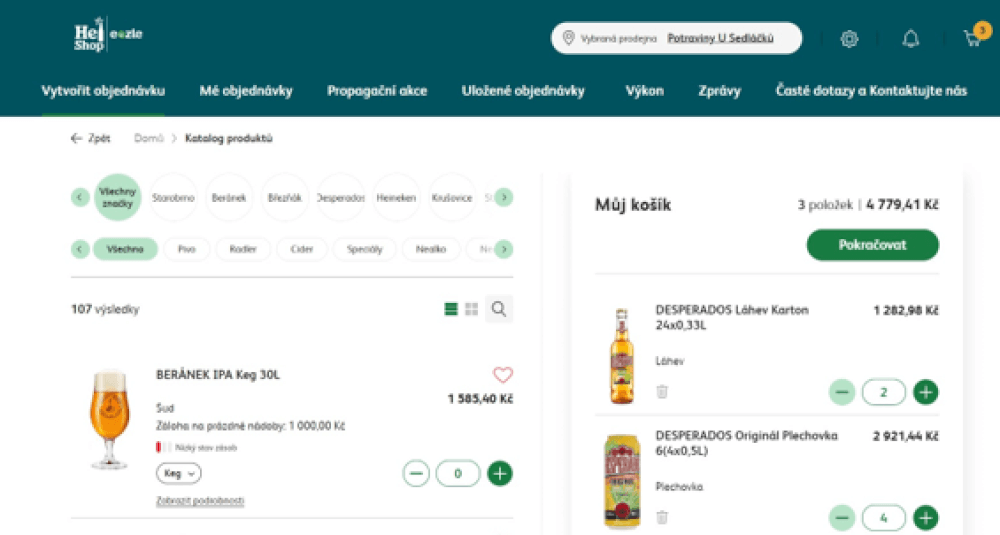Open the shopping cart icon in header
This screenshot has width=1000, height=535.
coord(973,38)
